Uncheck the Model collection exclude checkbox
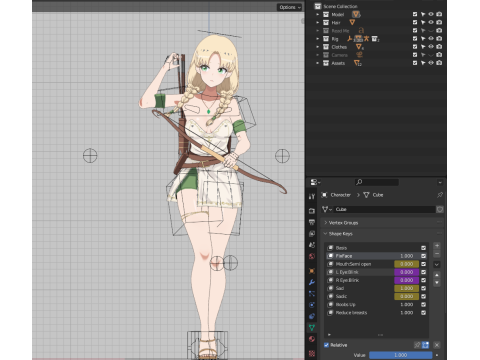The image size is (480, 360). (x=415, y=14)
